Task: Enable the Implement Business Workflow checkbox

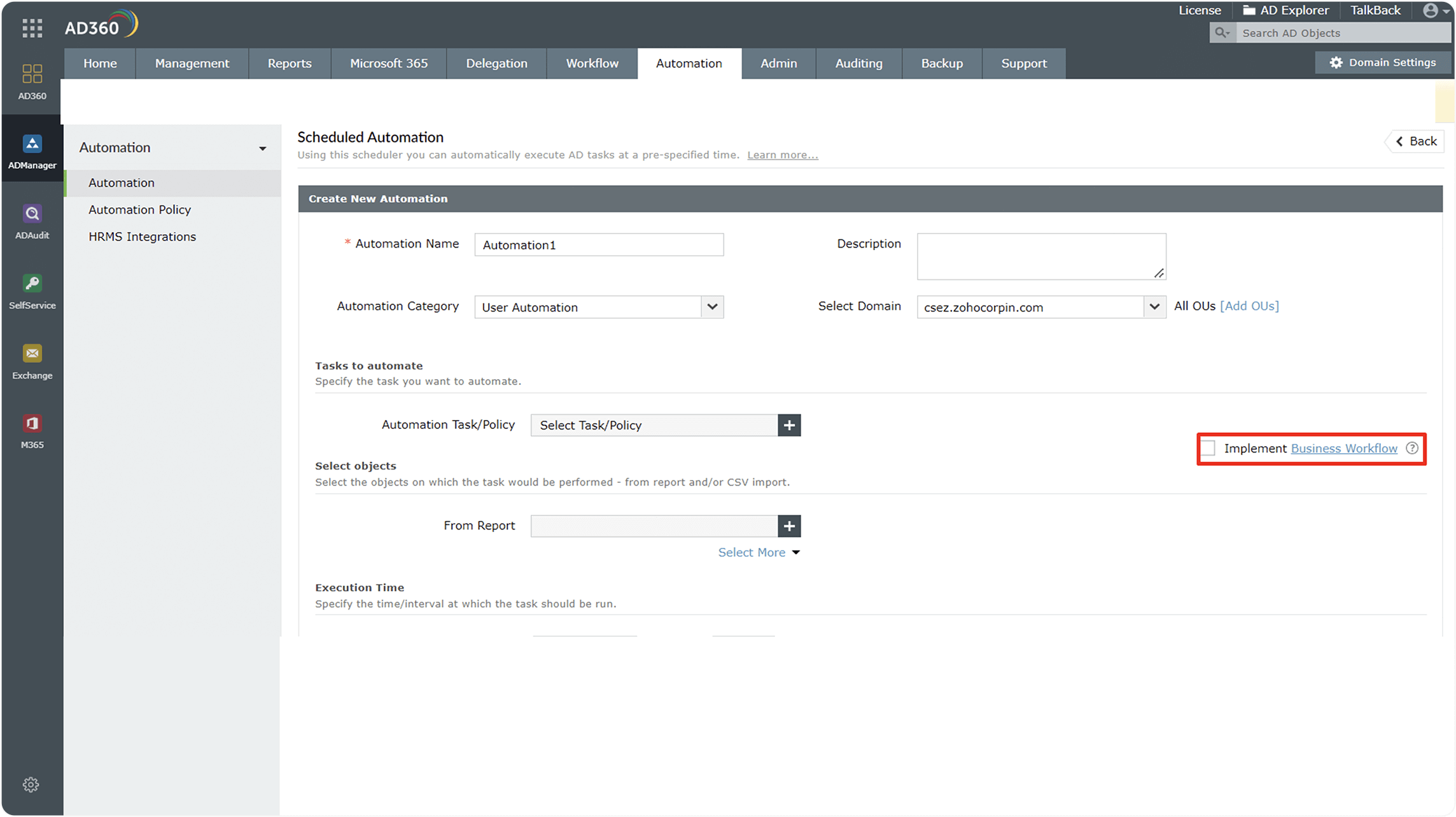Action: [x=1211, y=448]
